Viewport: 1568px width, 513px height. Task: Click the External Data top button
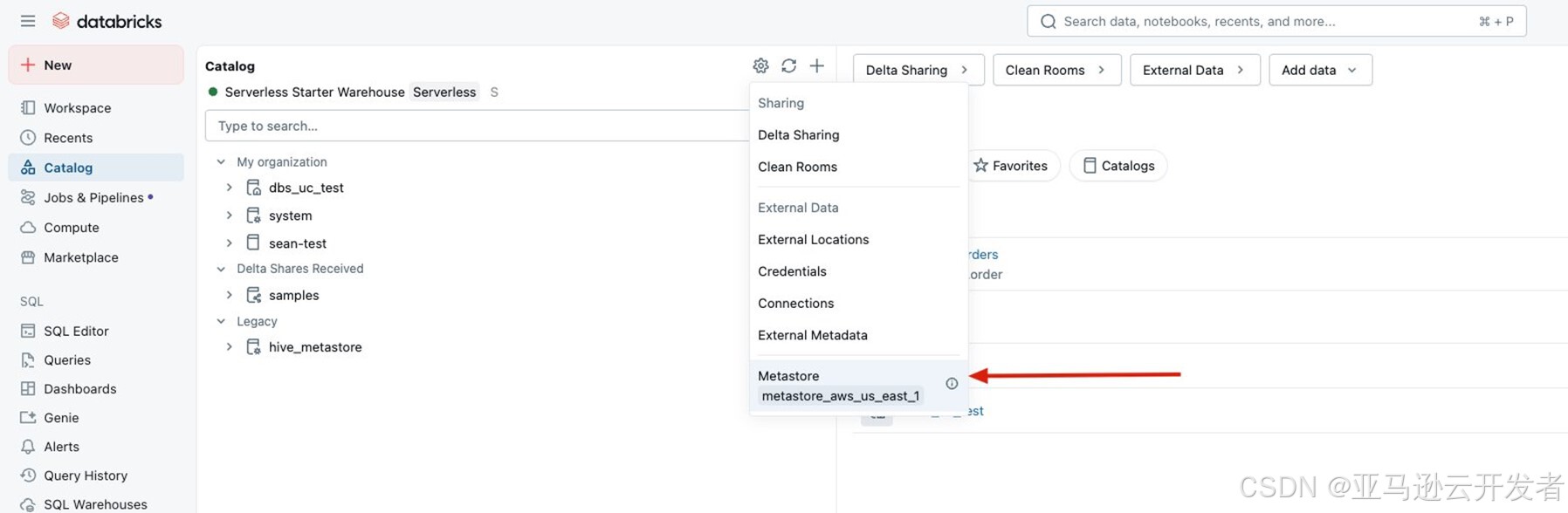coord(1194,70)
